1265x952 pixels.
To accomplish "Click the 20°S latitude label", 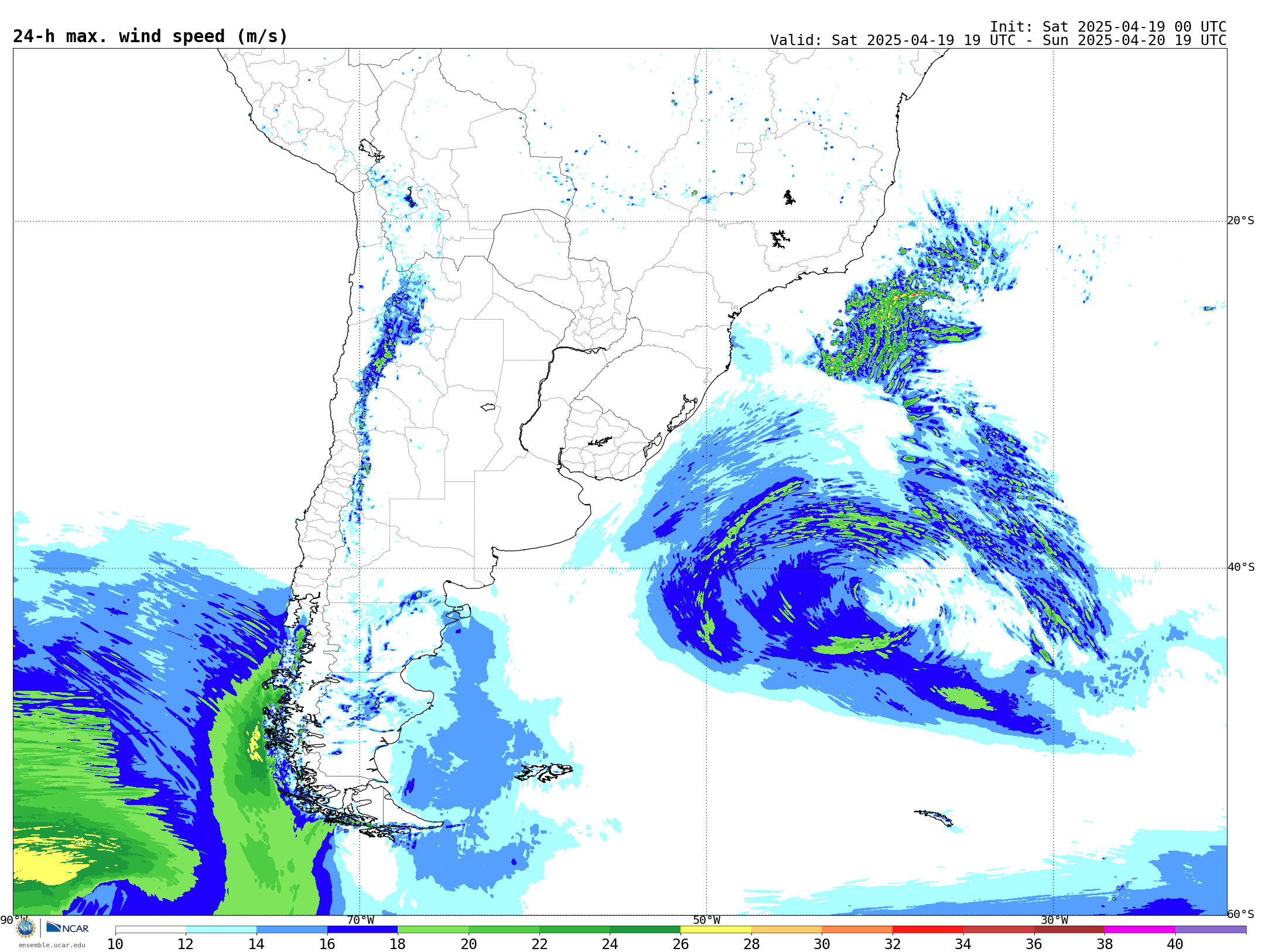I will [x=1241, y=221].
